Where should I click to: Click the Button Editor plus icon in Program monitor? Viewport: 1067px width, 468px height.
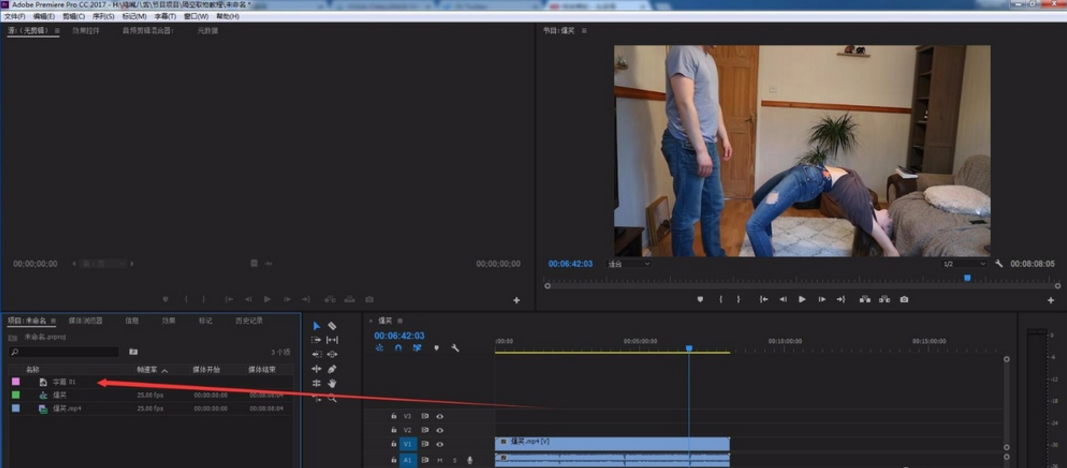point(1051,300)
